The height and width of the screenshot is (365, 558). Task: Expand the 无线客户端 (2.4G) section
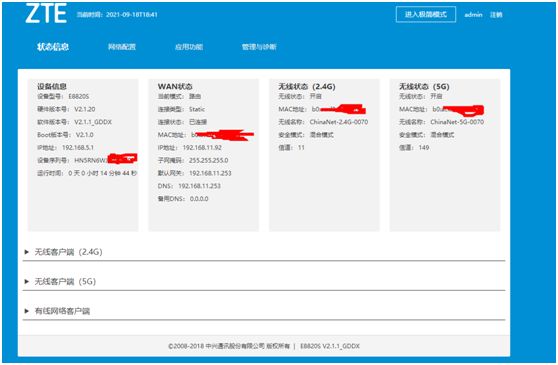pyautogui.click(x=264, y=252)
